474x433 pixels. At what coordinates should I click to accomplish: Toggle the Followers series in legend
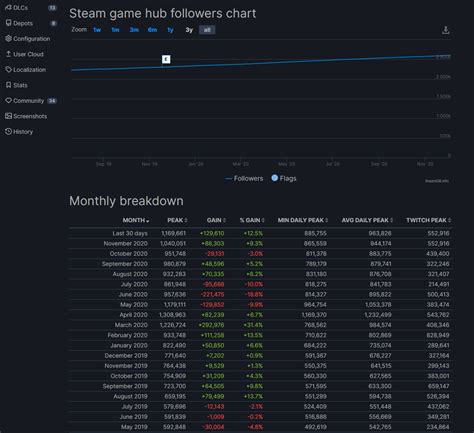[x=244, y=179]
